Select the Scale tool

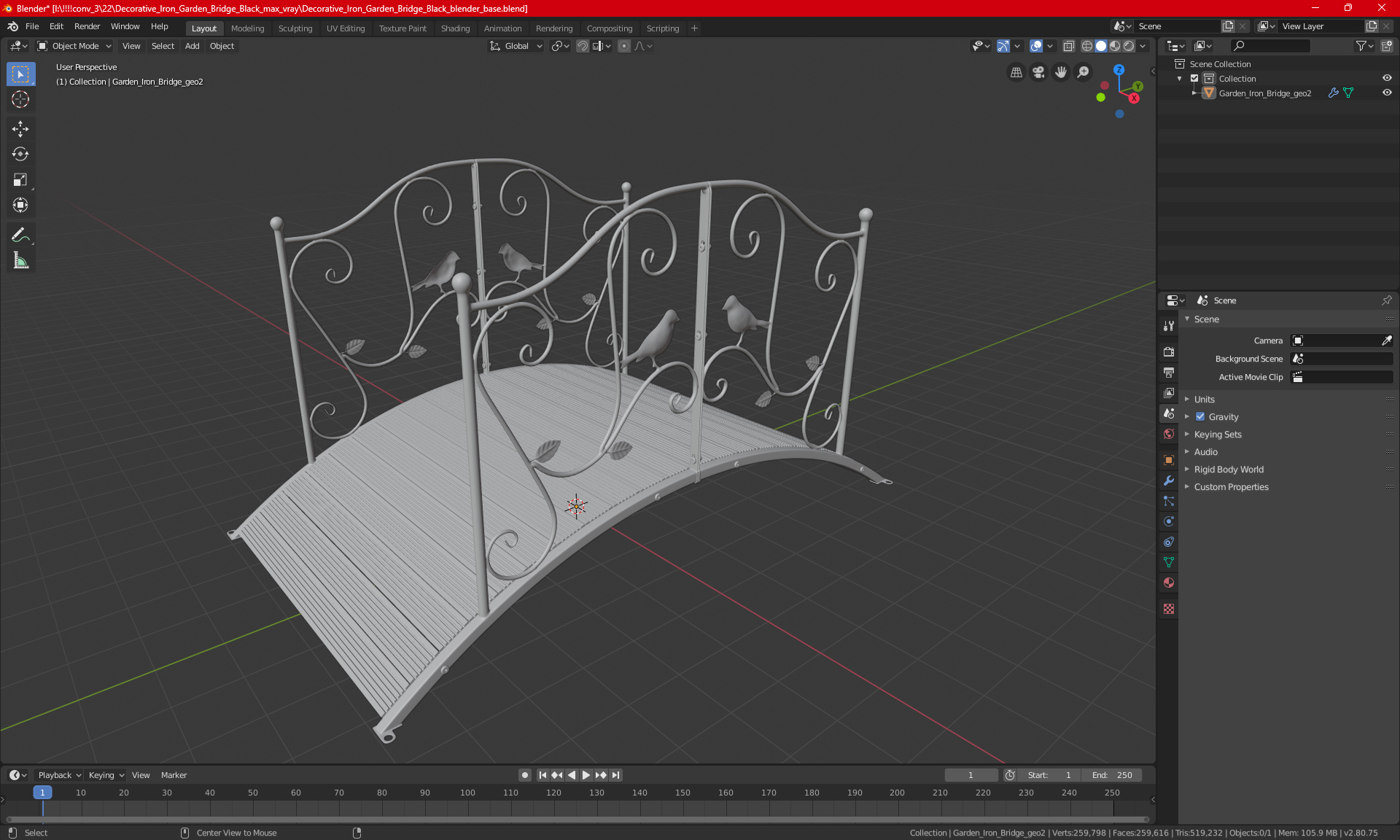(20, 180)
